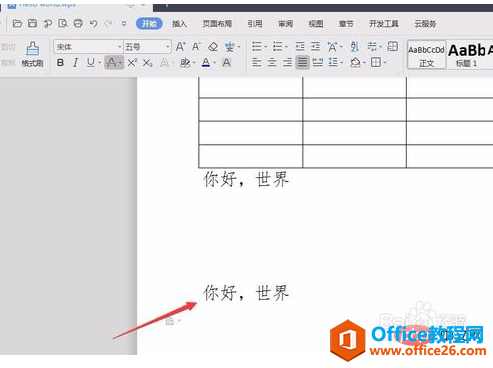The image size is (493, 368).
Task: Align paragraph text right
Action: (x=287, y=62)
